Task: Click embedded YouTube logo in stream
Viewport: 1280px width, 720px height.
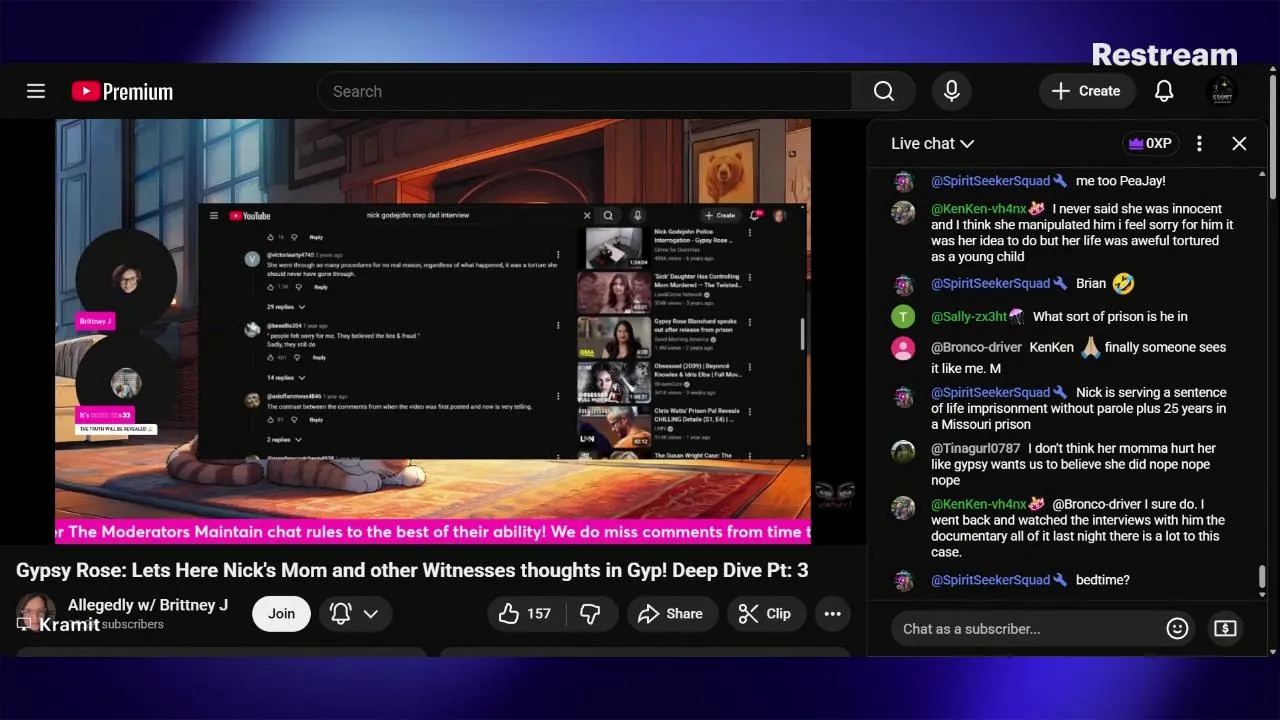Action: [x=250, y=215]
